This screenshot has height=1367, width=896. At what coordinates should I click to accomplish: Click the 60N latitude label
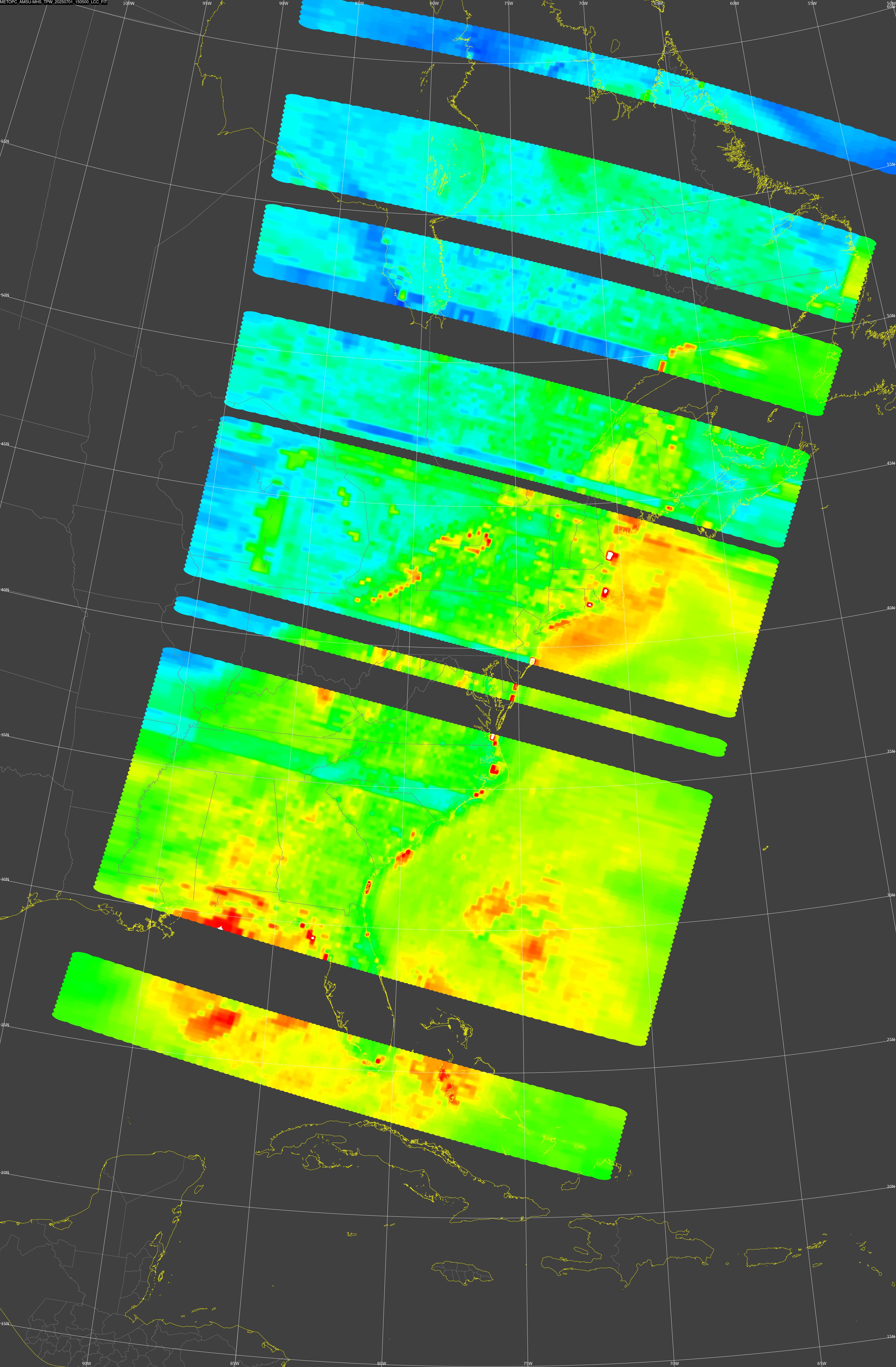pyautogui.click(x=891, y=7)
